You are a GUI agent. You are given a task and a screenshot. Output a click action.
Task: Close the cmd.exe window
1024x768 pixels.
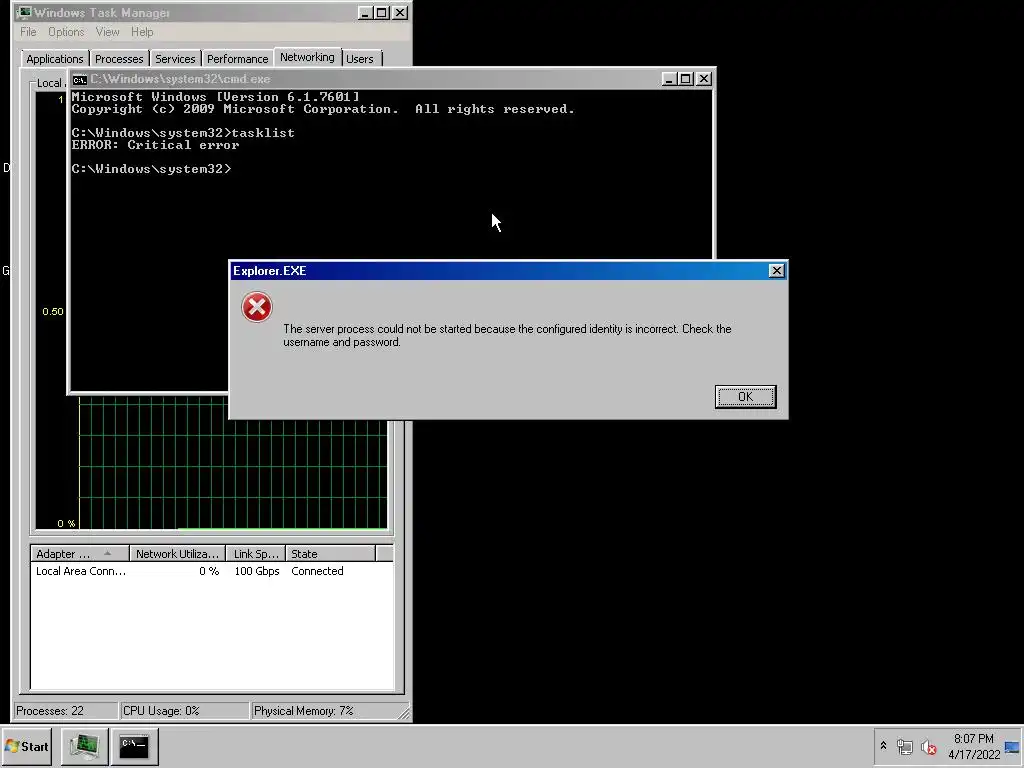point(704,79)
